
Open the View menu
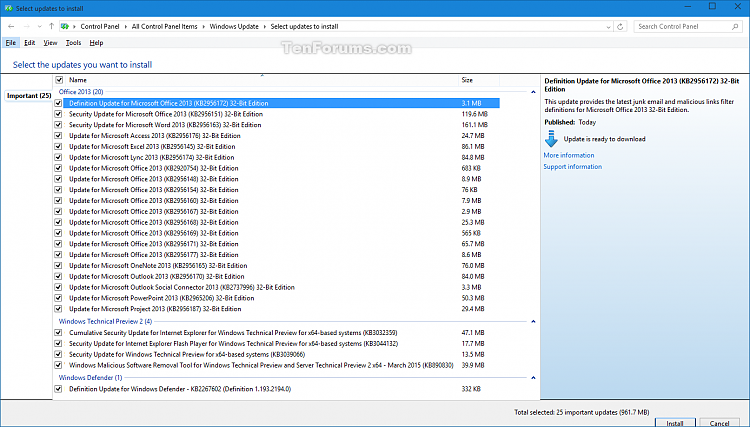(x=50, y=43)
